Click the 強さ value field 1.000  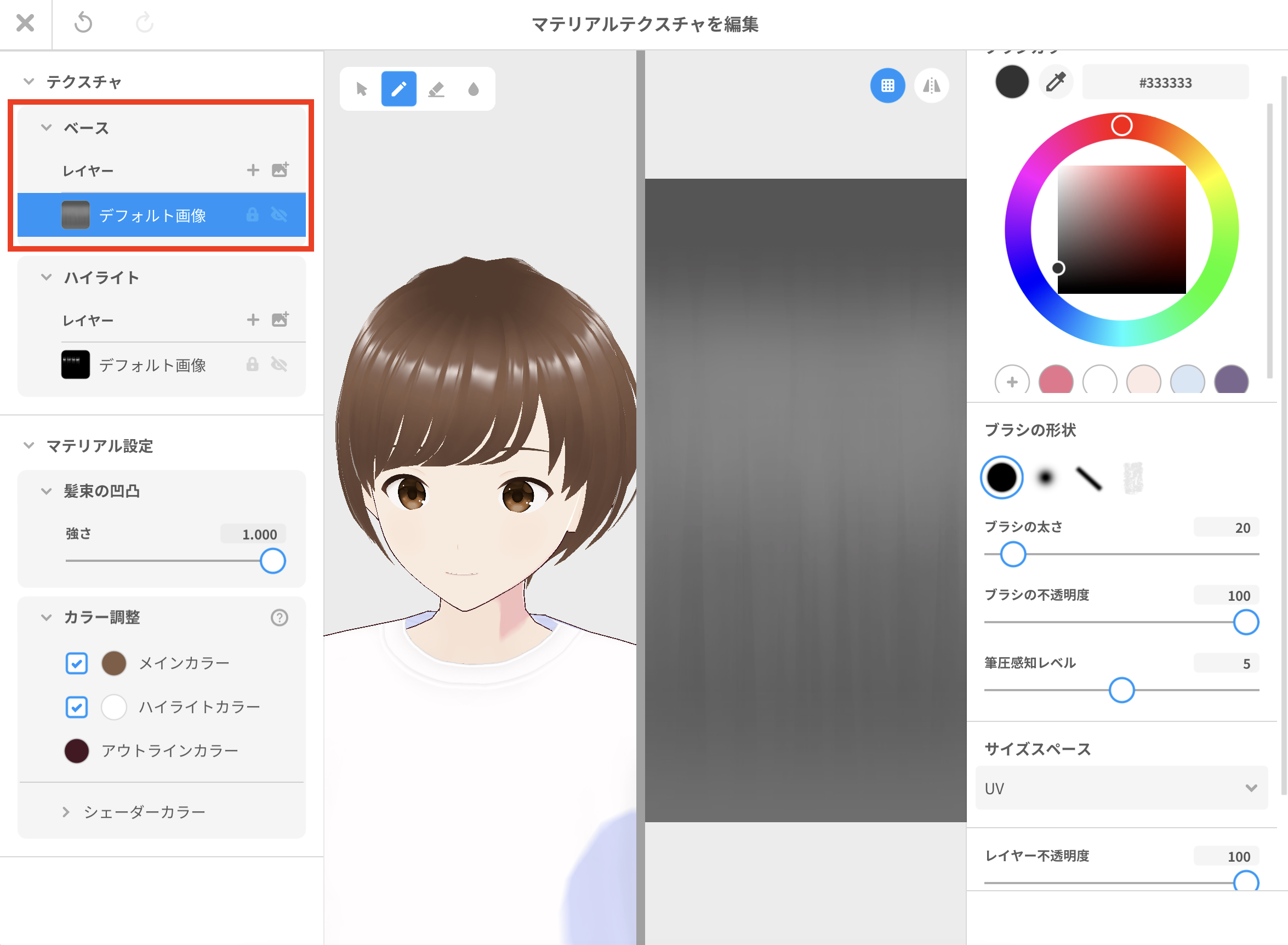pos(253,534)
